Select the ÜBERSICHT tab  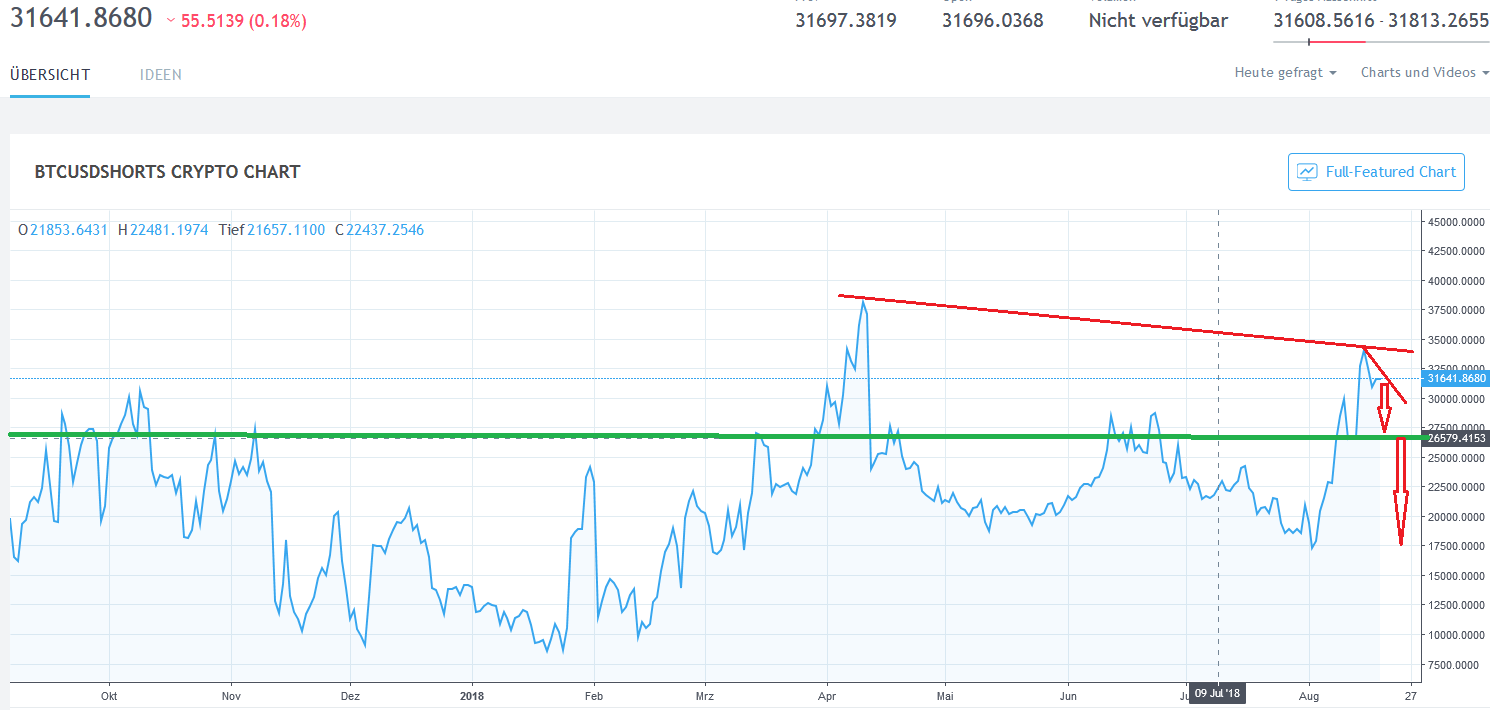[x=49, y=74]
